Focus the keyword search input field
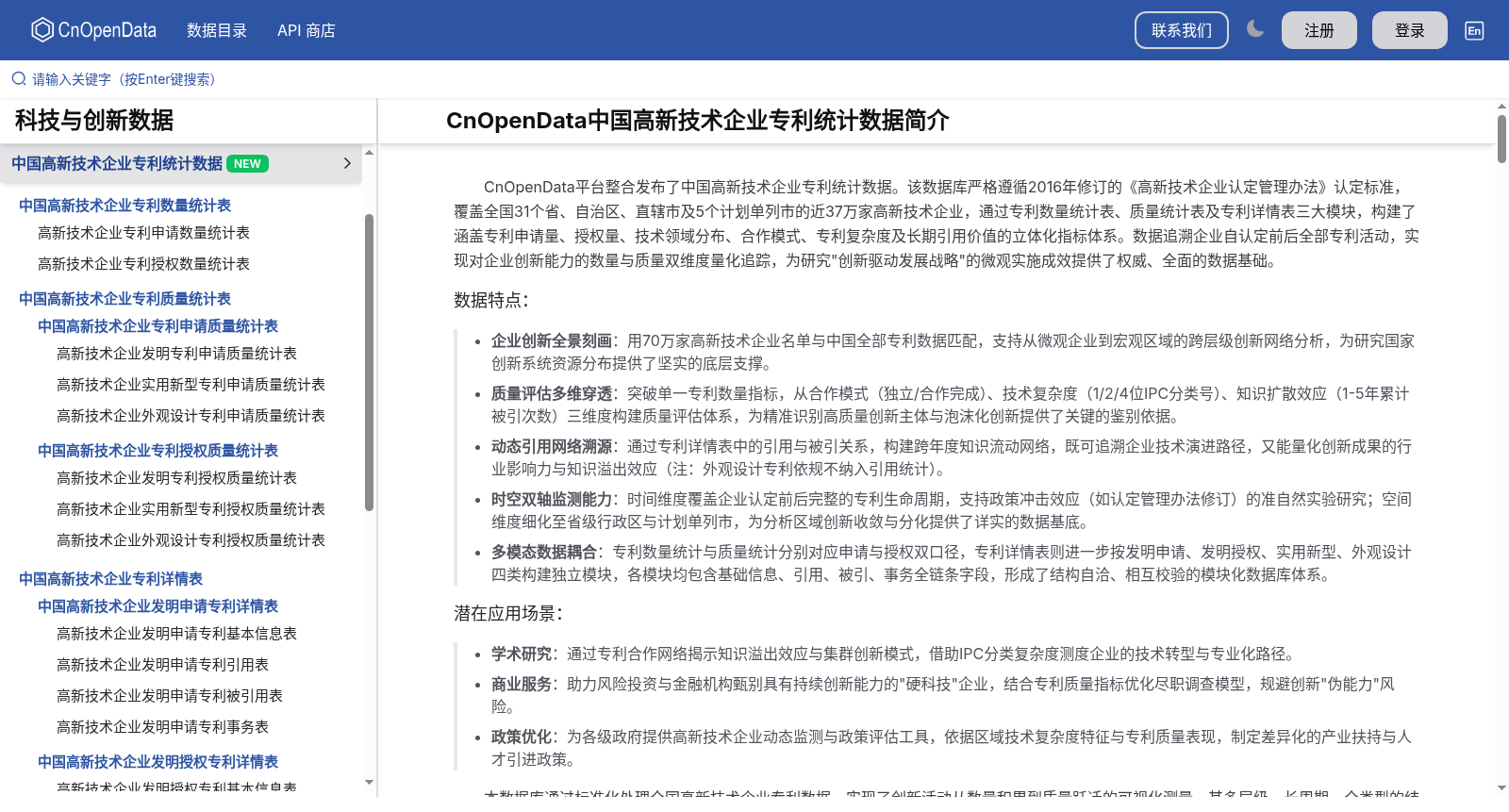This screenshot has width=1509, height=812. point(754,79)
